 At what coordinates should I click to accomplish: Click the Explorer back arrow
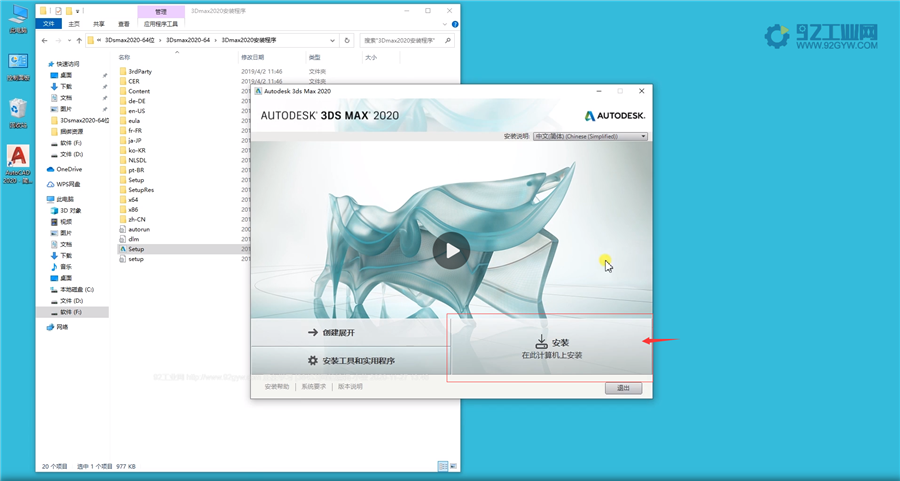45,41
